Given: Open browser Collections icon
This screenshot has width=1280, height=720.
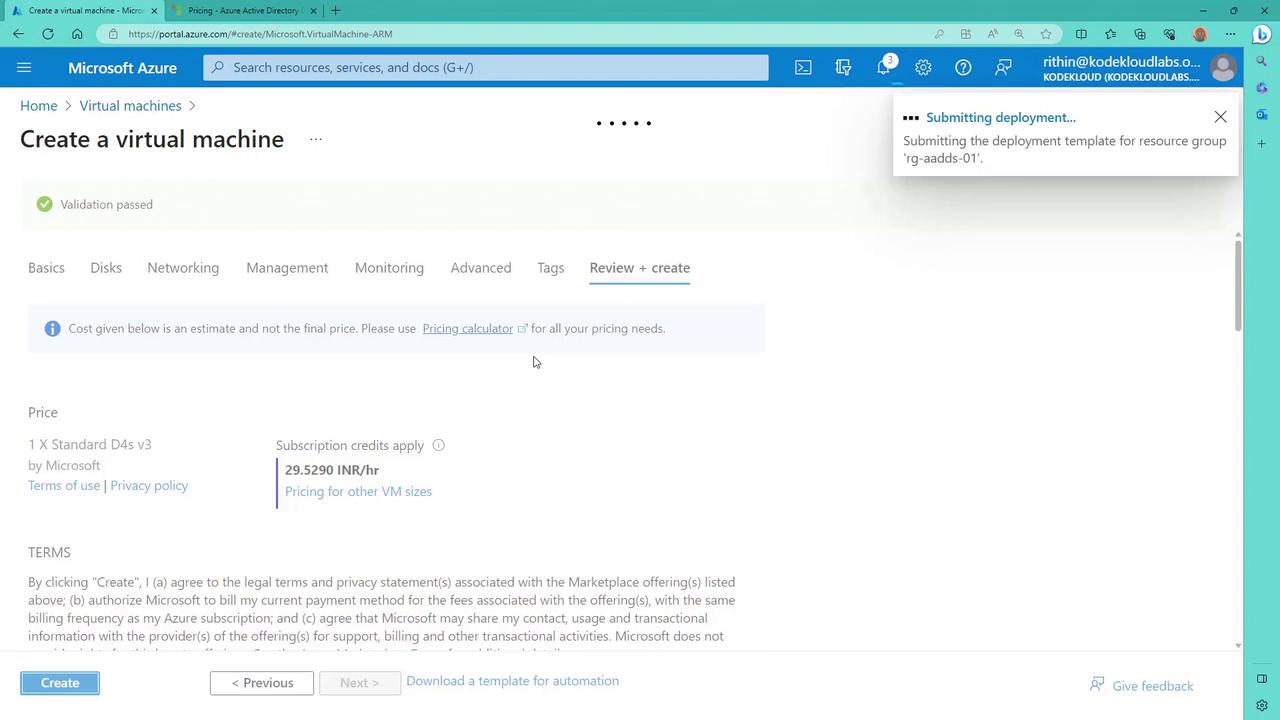Looking at the screenshot, I should pos(1139,33).
